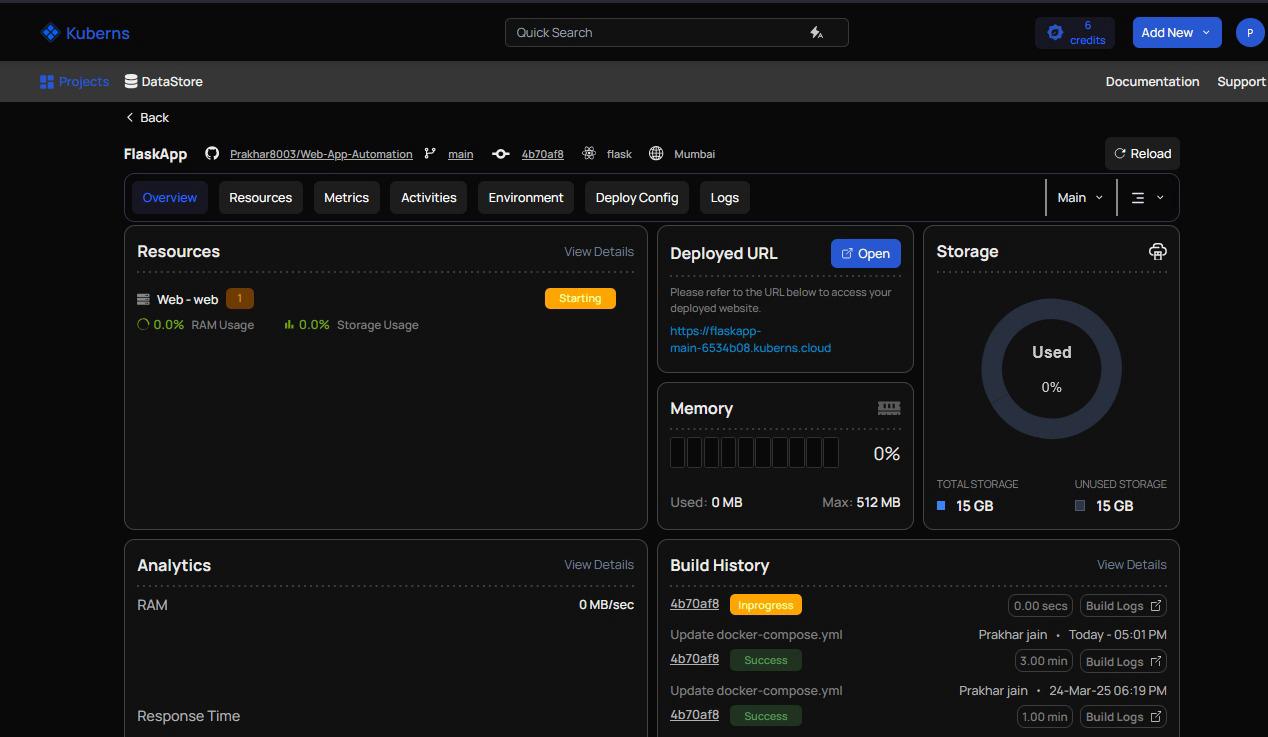
Task: Open the Deploy Config tab
Action: pos(636,198)
